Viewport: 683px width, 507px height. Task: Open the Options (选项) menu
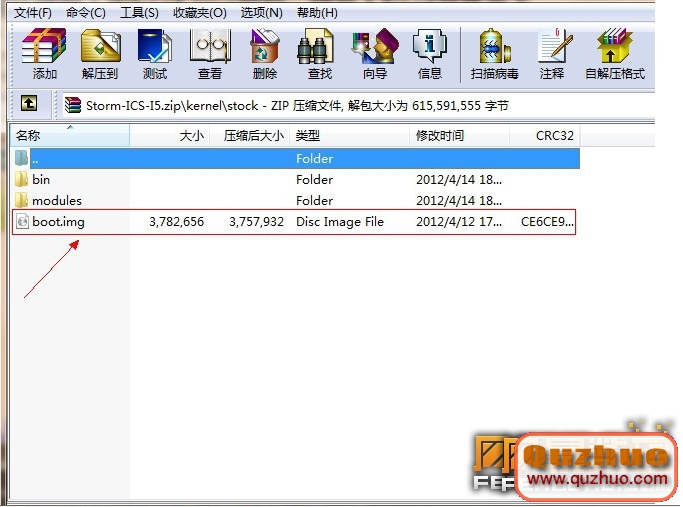(261, 13)
